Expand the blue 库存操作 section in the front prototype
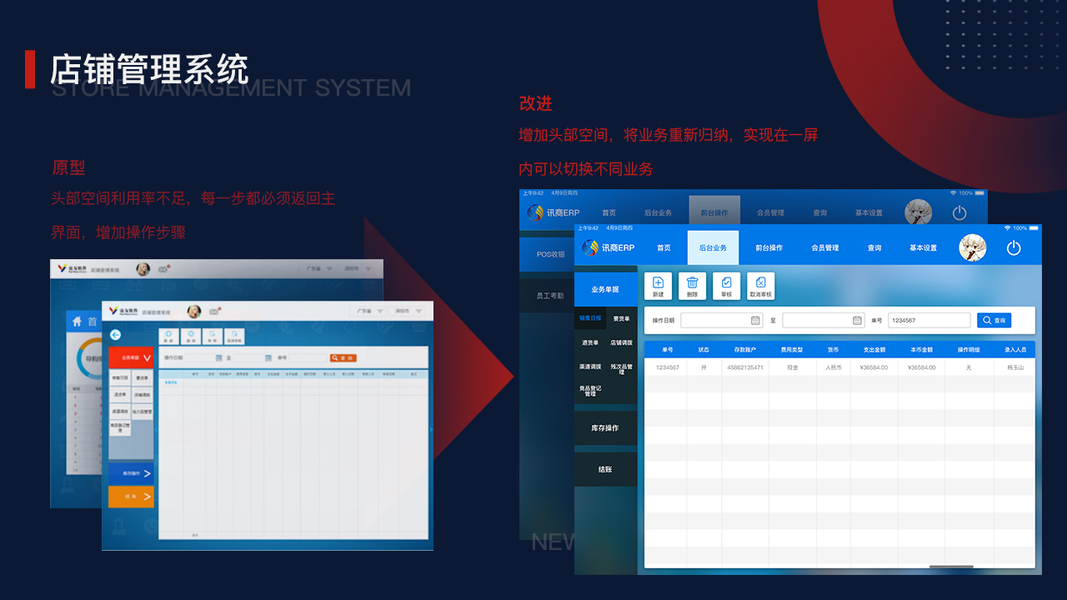Viewport: 1067px width, 600px height. [x=131, y=473]
